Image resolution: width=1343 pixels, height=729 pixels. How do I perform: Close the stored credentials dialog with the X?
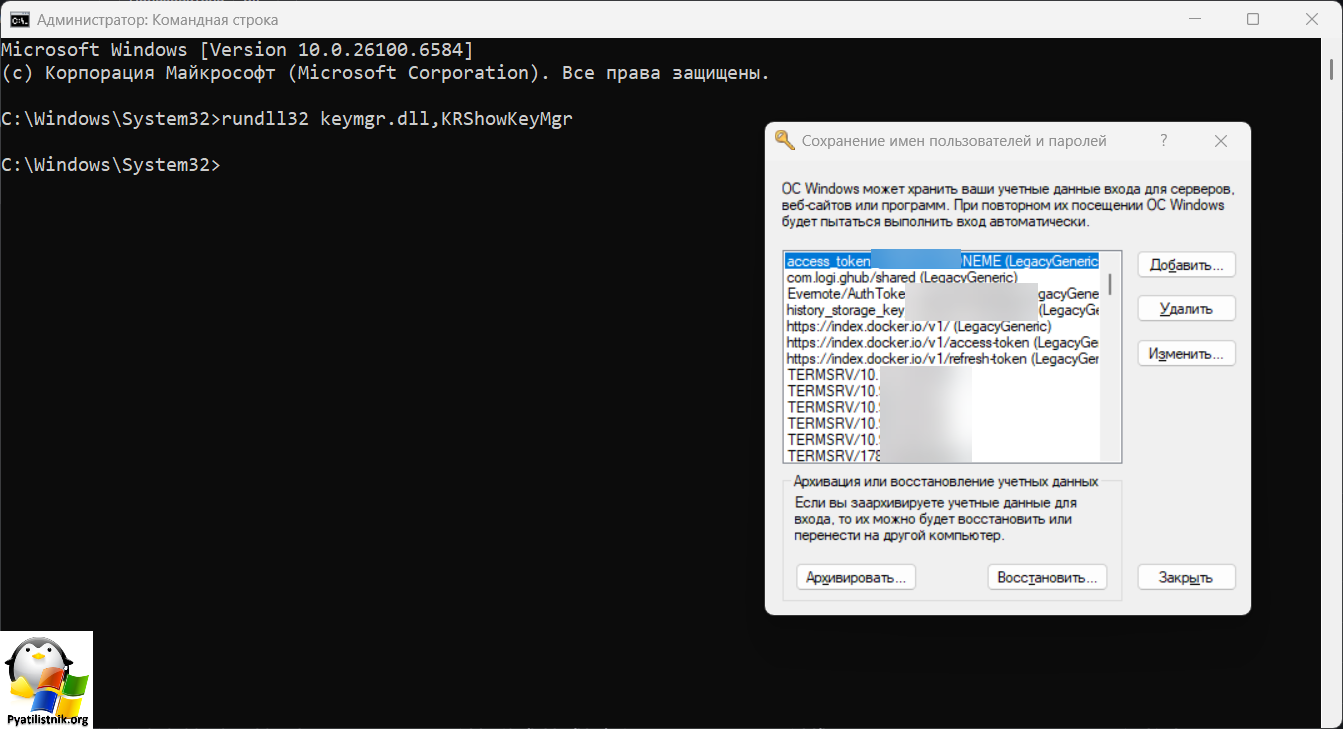tap(1220, 141)
